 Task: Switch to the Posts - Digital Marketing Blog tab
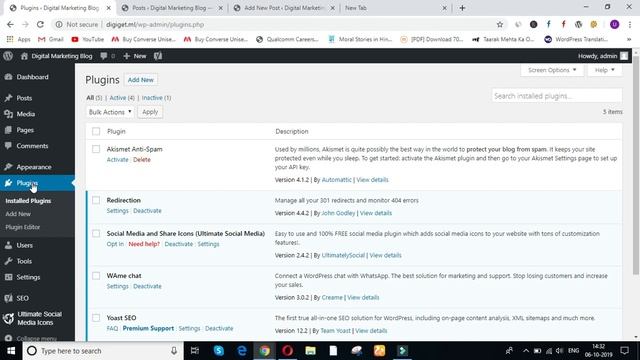tap(173, 8)
